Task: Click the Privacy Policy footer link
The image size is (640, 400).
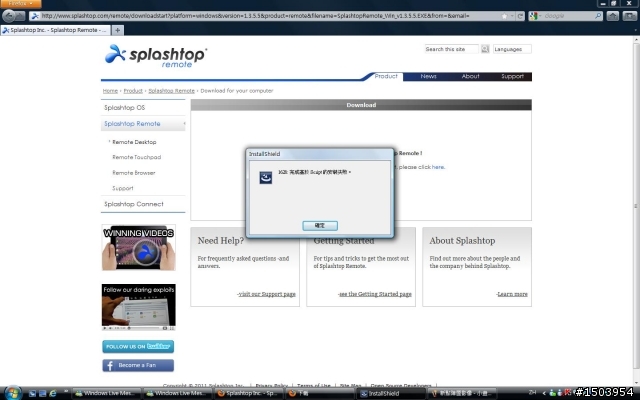Action: [271, 385]
